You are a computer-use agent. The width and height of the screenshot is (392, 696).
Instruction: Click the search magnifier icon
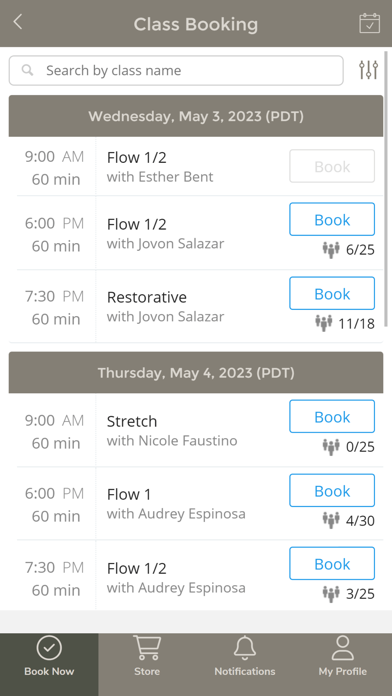28,70
